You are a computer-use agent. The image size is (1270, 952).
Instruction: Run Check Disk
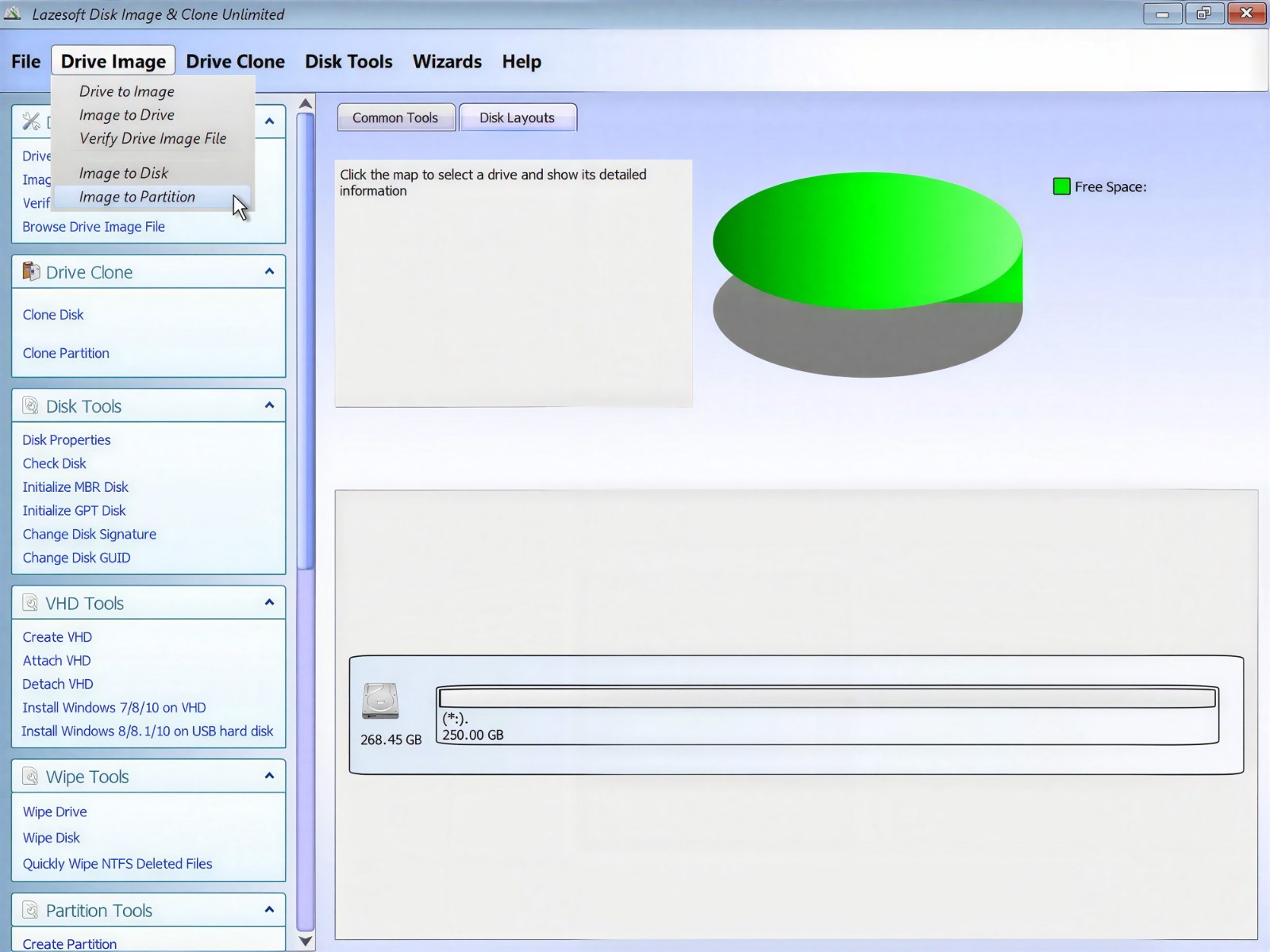54,463
